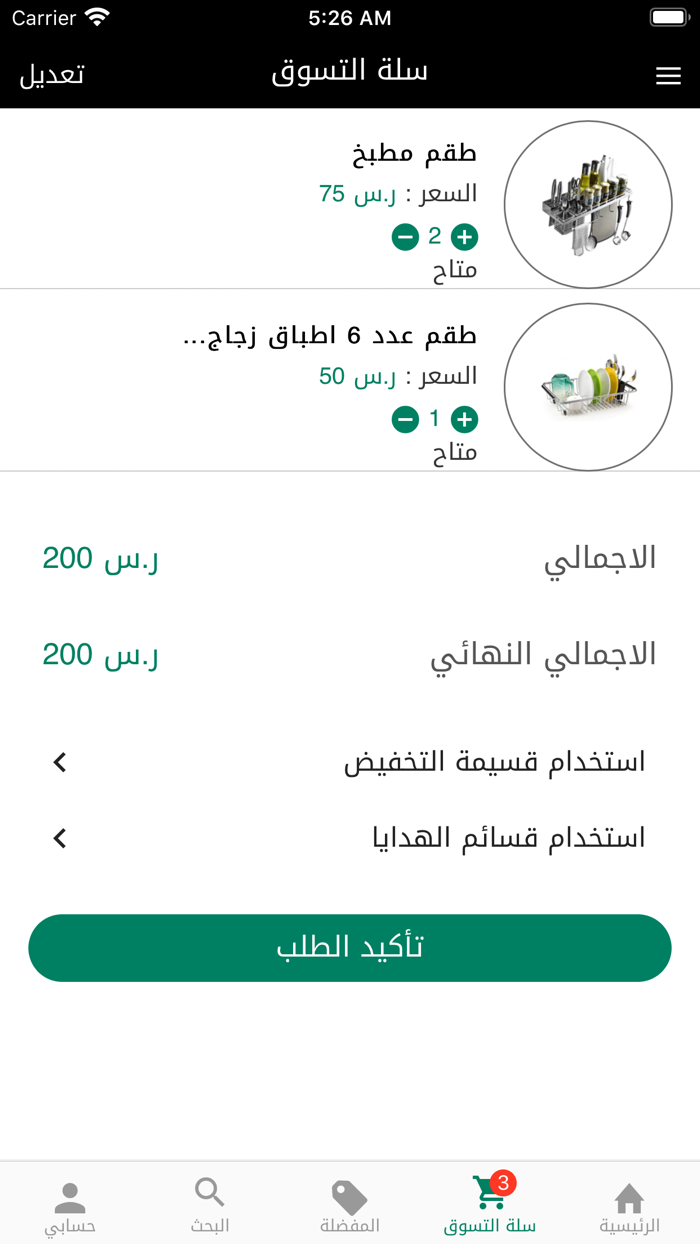Tap the glass plates set product image
Viewport: 700px width, 1244px height.
pyautogui.click(x=588, y=386)
